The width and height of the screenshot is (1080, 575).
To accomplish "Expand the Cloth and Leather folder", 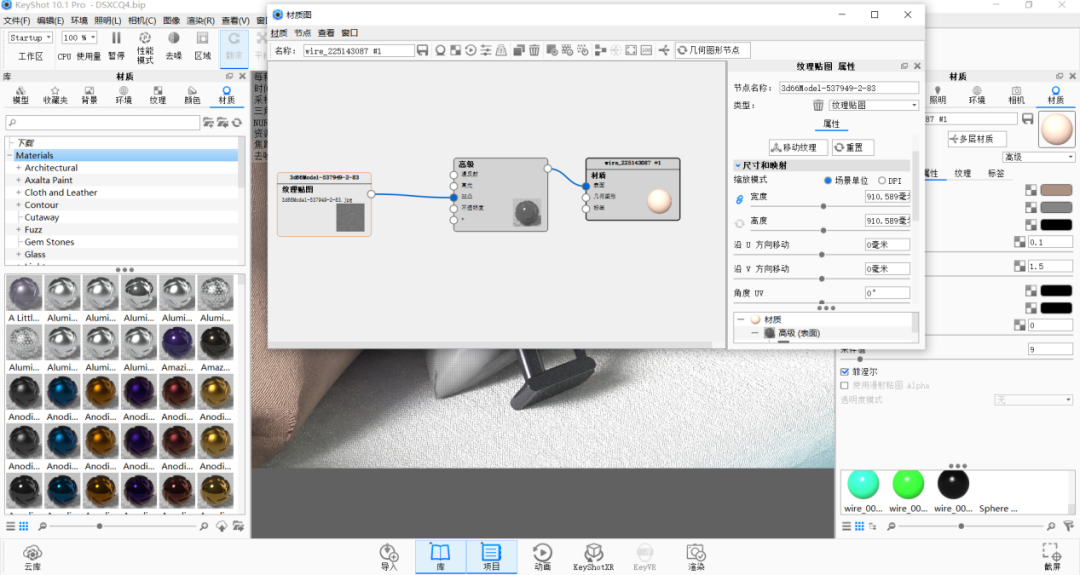I will (19, 193).
